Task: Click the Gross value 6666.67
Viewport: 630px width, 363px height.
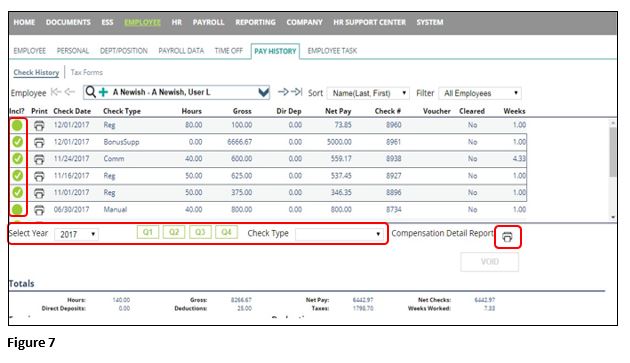Action: coord(240,142)
